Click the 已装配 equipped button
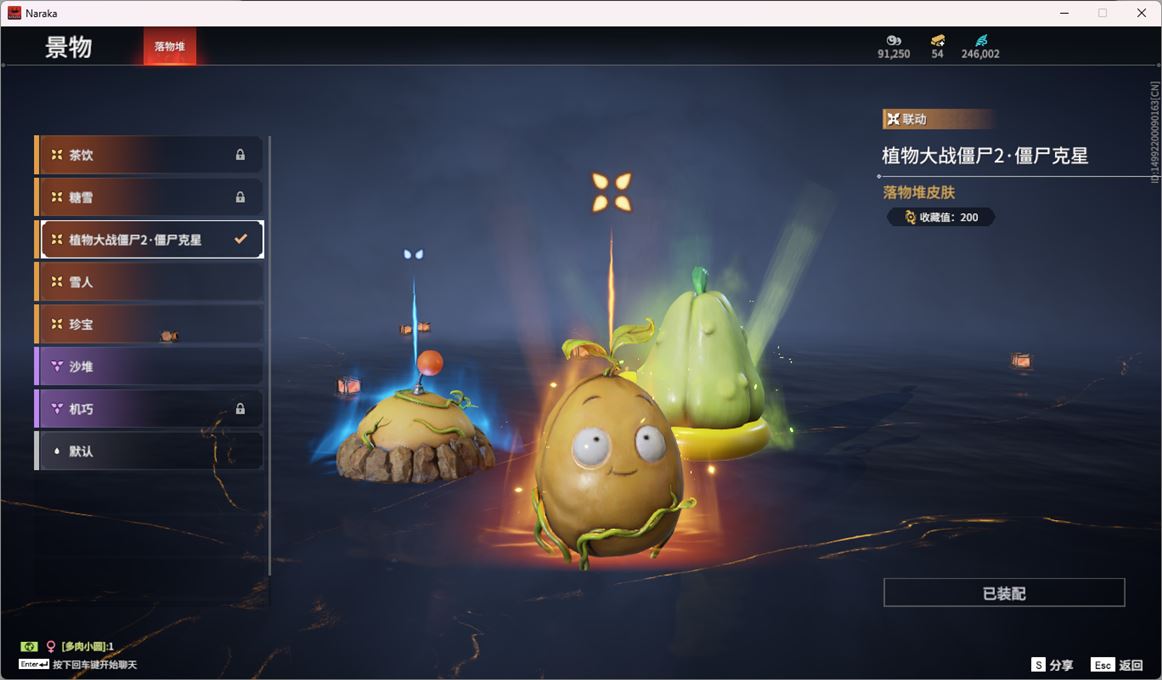 (x=1004, y=593)
